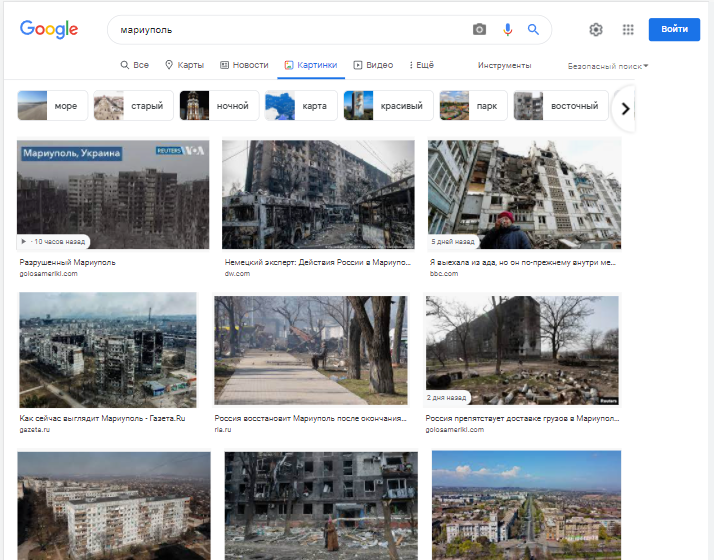The height and width of the screenshot is (560, 714).
Task: Switch to the Новости tab
Action: pyautogui.click(x=244, y=65)
